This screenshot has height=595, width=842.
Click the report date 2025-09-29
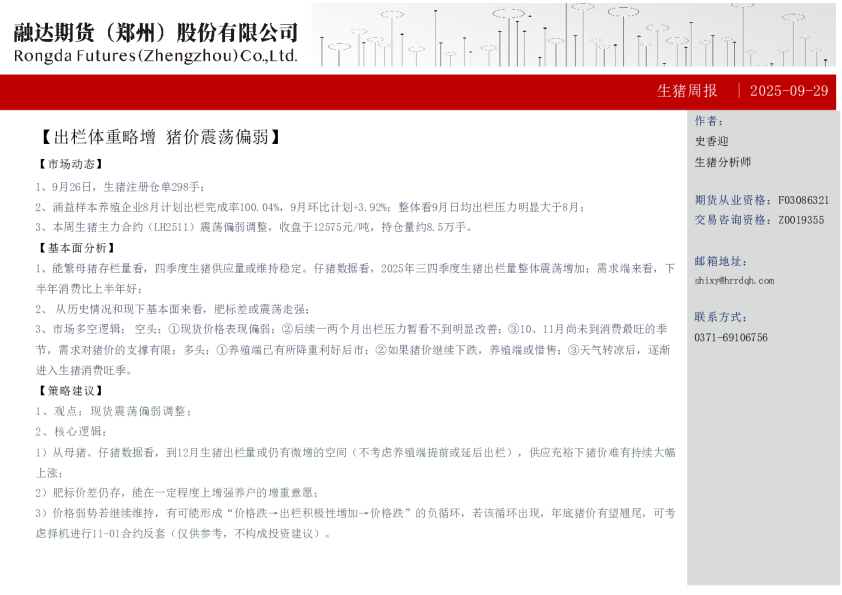click(789, 91)
